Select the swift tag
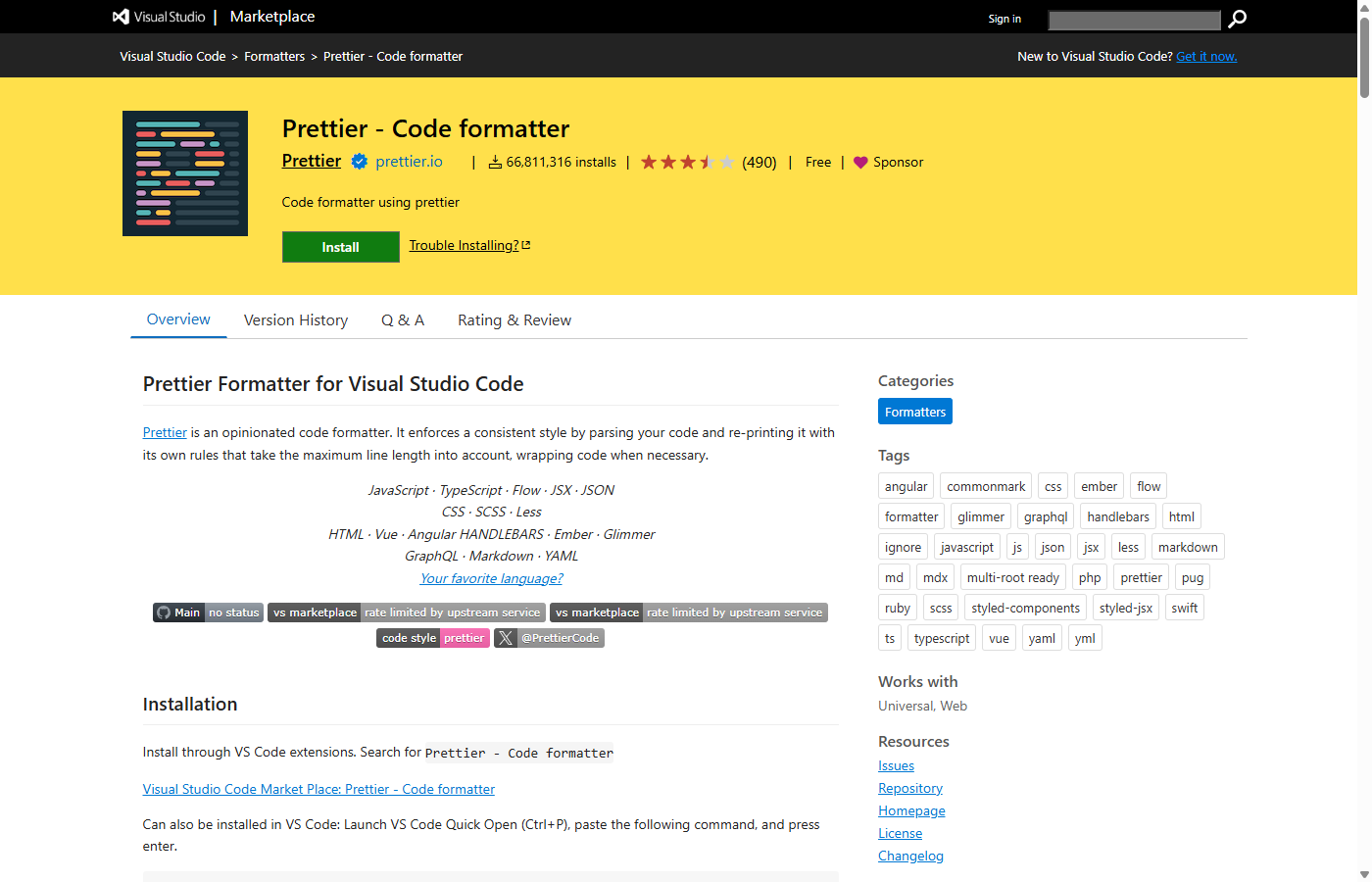This screenshot has height=882, width=1372. click(x=1184, y=608)
